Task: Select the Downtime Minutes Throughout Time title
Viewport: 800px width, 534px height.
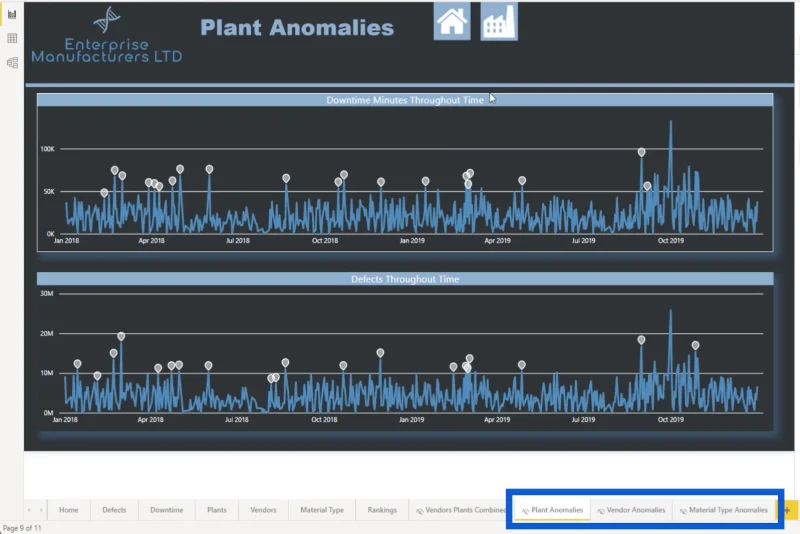Action: (x=405, y=100)
